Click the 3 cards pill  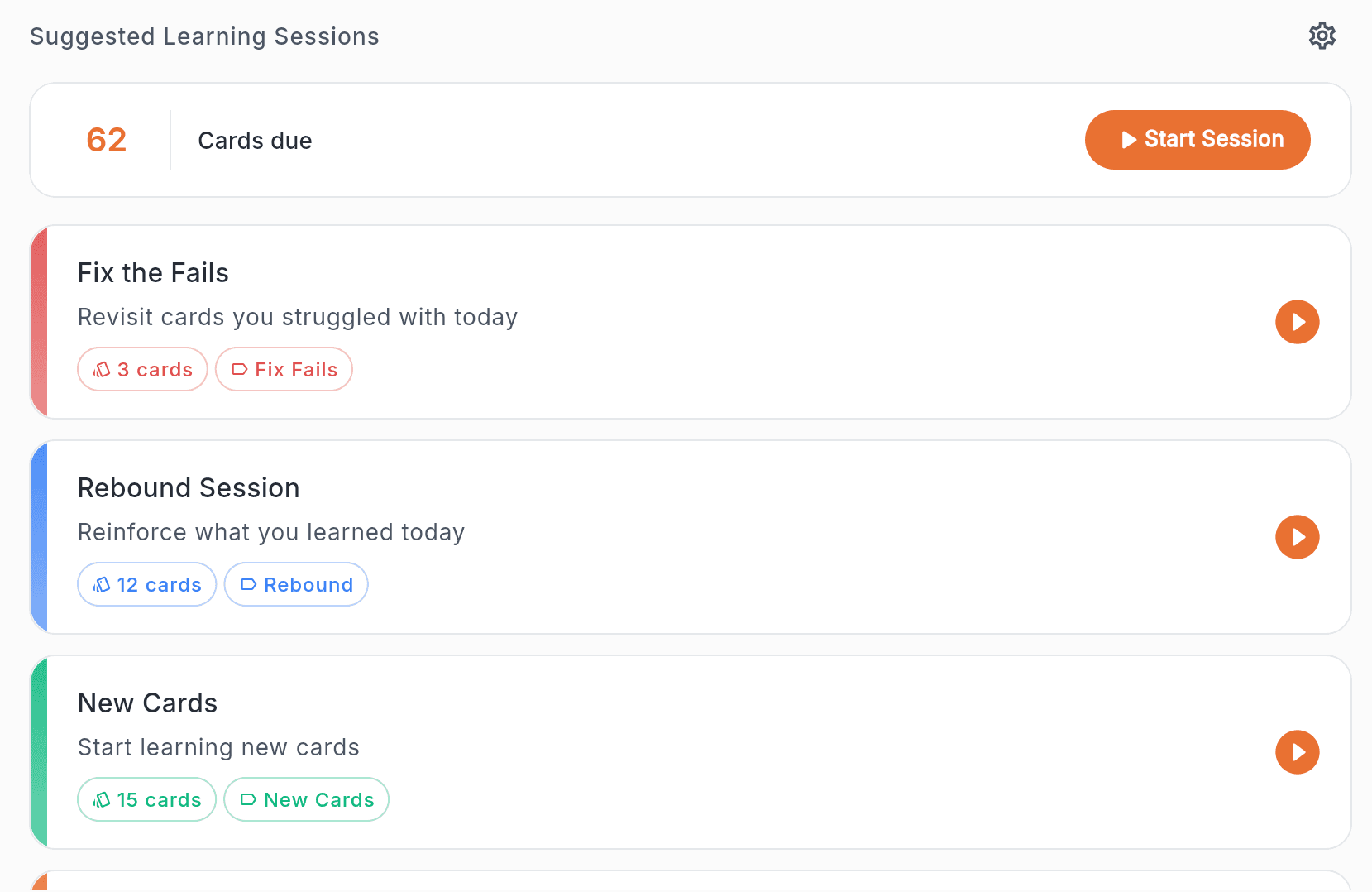(142, 369)
